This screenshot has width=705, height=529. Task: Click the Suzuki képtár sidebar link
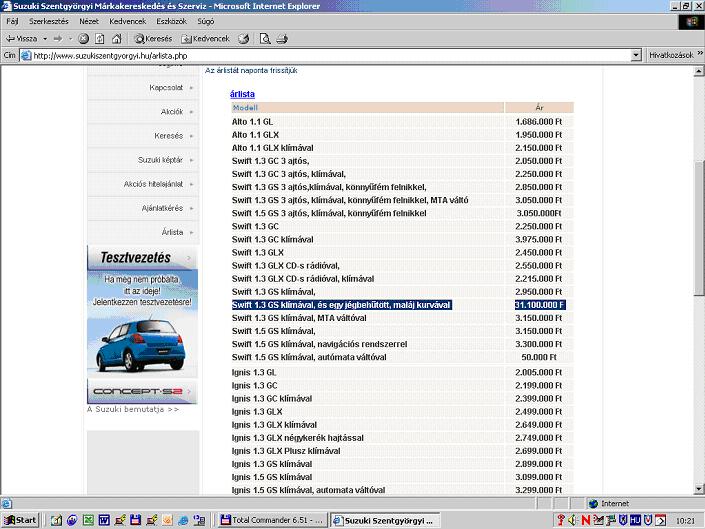[x=160, y=160]
